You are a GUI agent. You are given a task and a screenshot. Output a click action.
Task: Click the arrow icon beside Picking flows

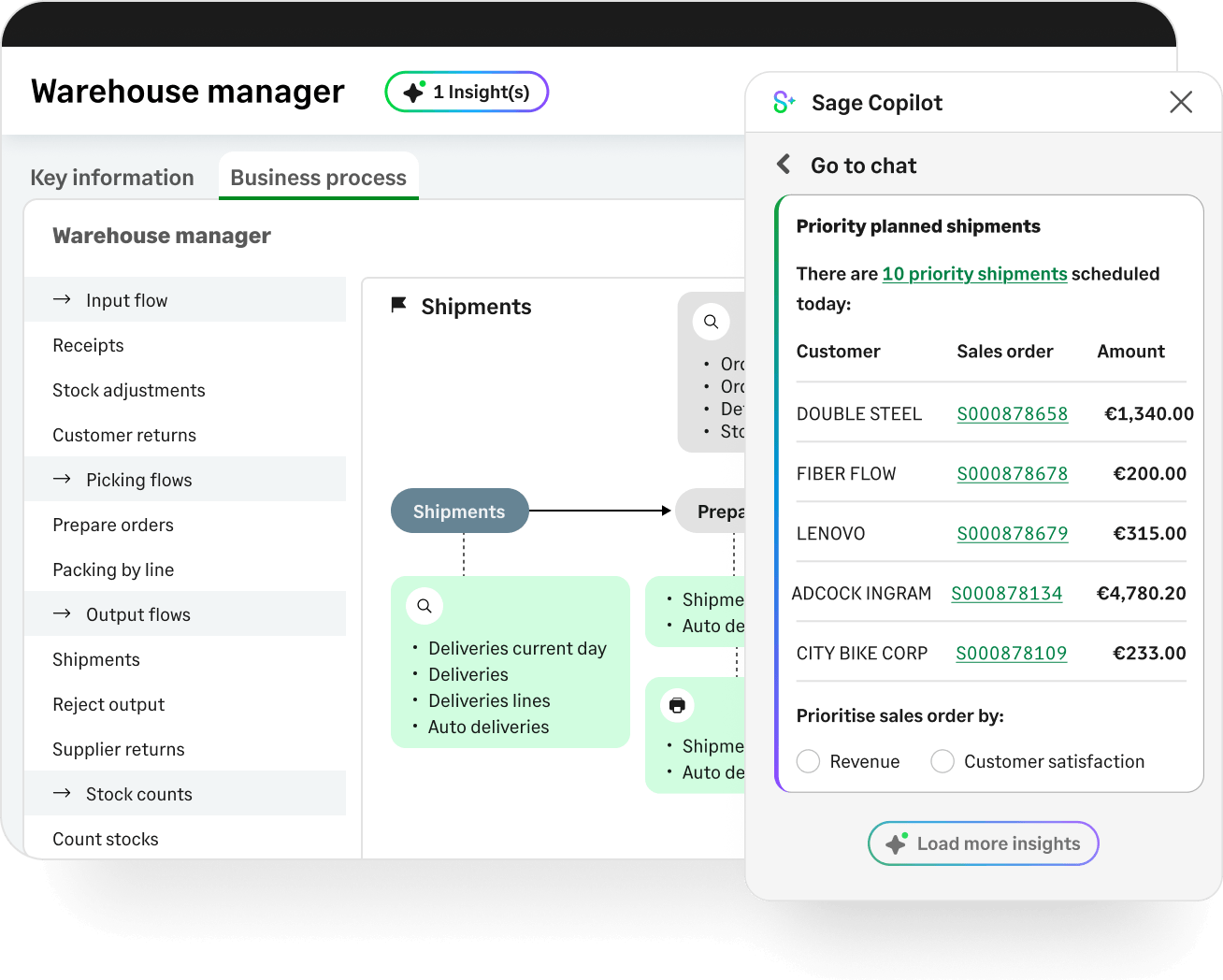click(63, 479)
